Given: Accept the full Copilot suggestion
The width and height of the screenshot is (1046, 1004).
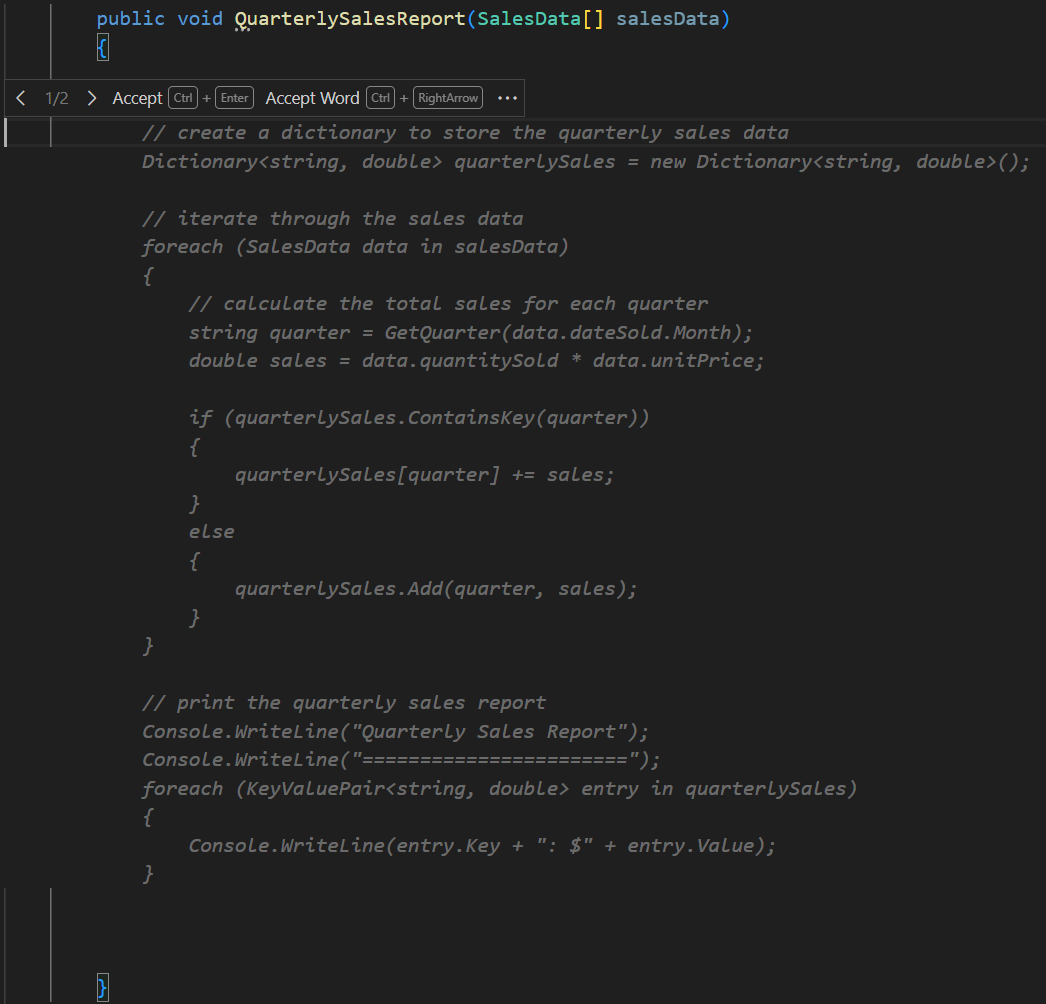Looking at the screenshot, I should (x=137, y=97).
